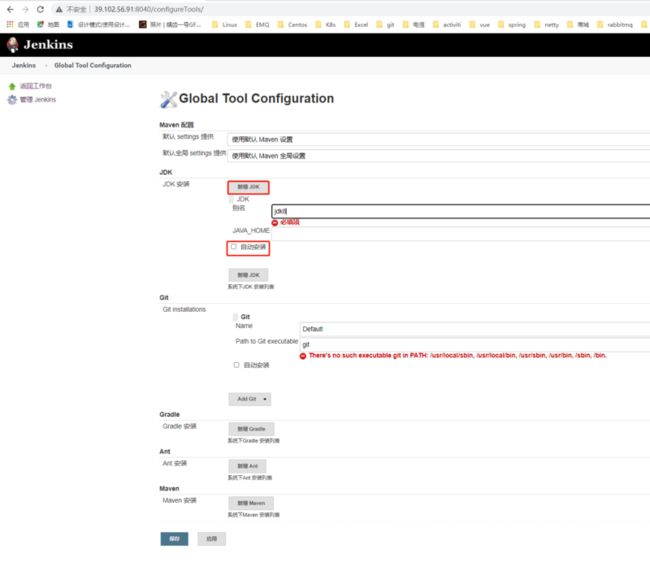The image size is (650, 588).
Task: Click the browser address bar URL
Action: tap(149, 9)
